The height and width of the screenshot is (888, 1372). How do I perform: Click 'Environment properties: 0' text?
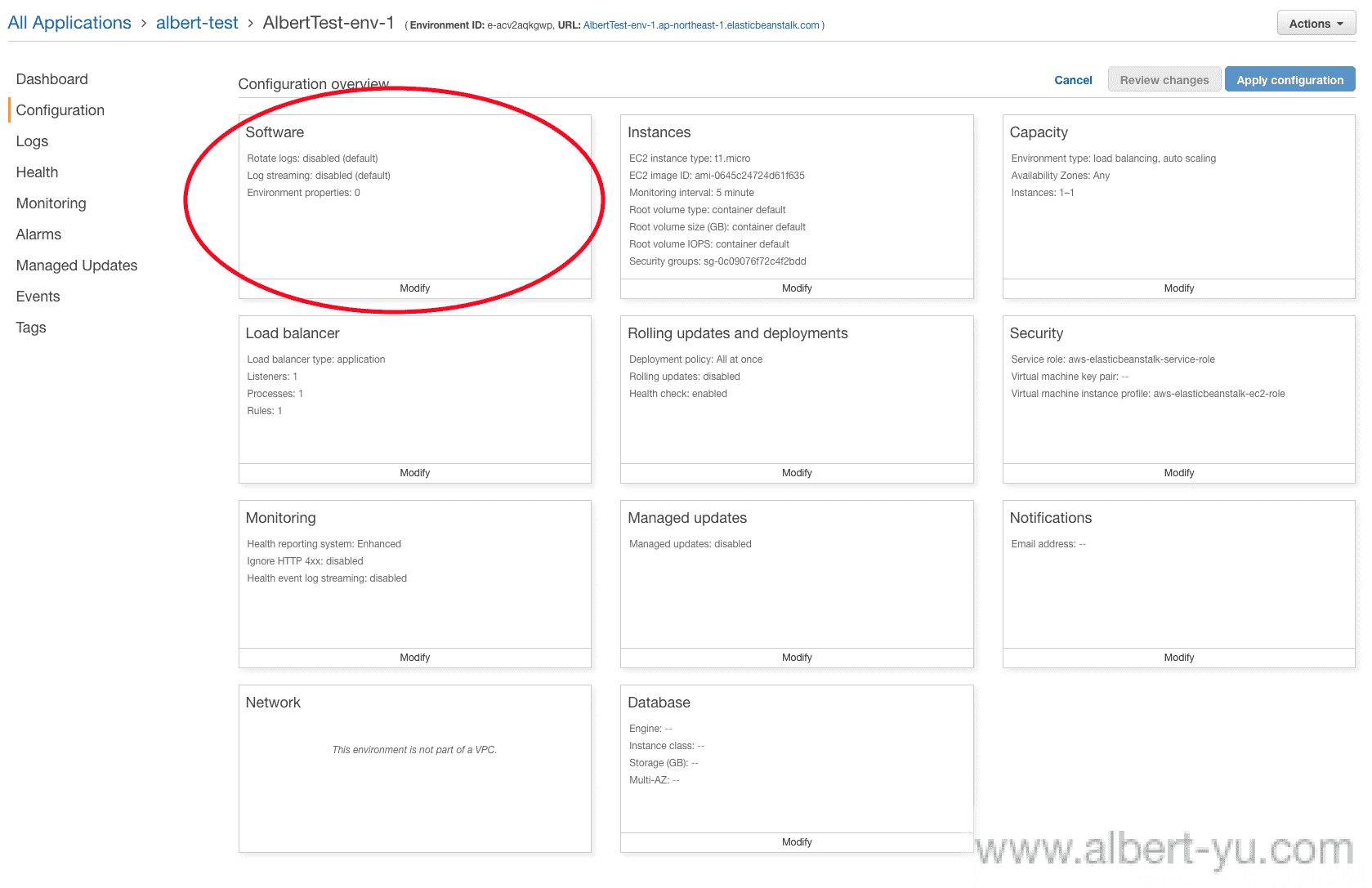tap(303, 193)
